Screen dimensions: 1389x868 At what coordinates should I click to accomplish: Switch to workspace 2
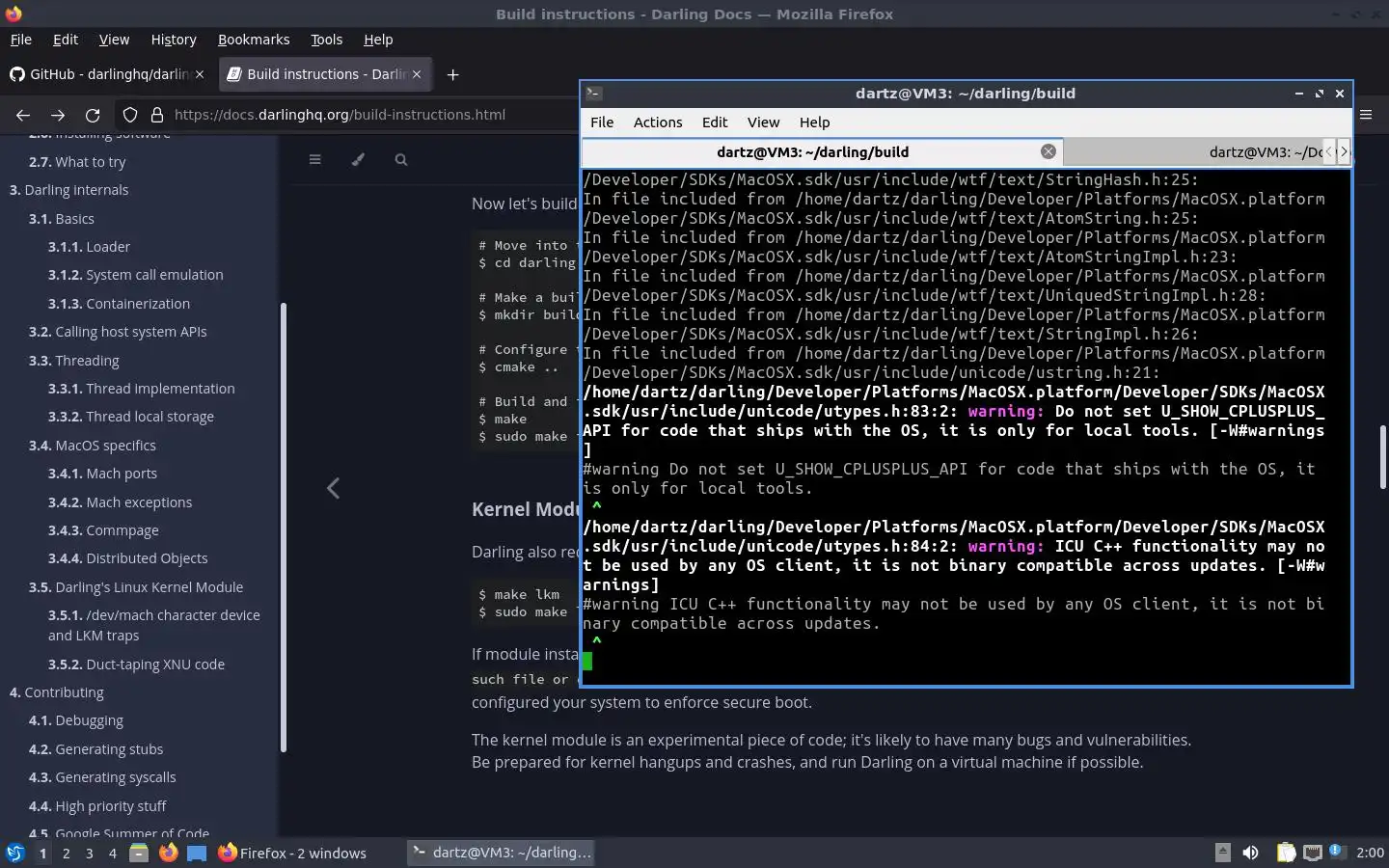[66, 854]
